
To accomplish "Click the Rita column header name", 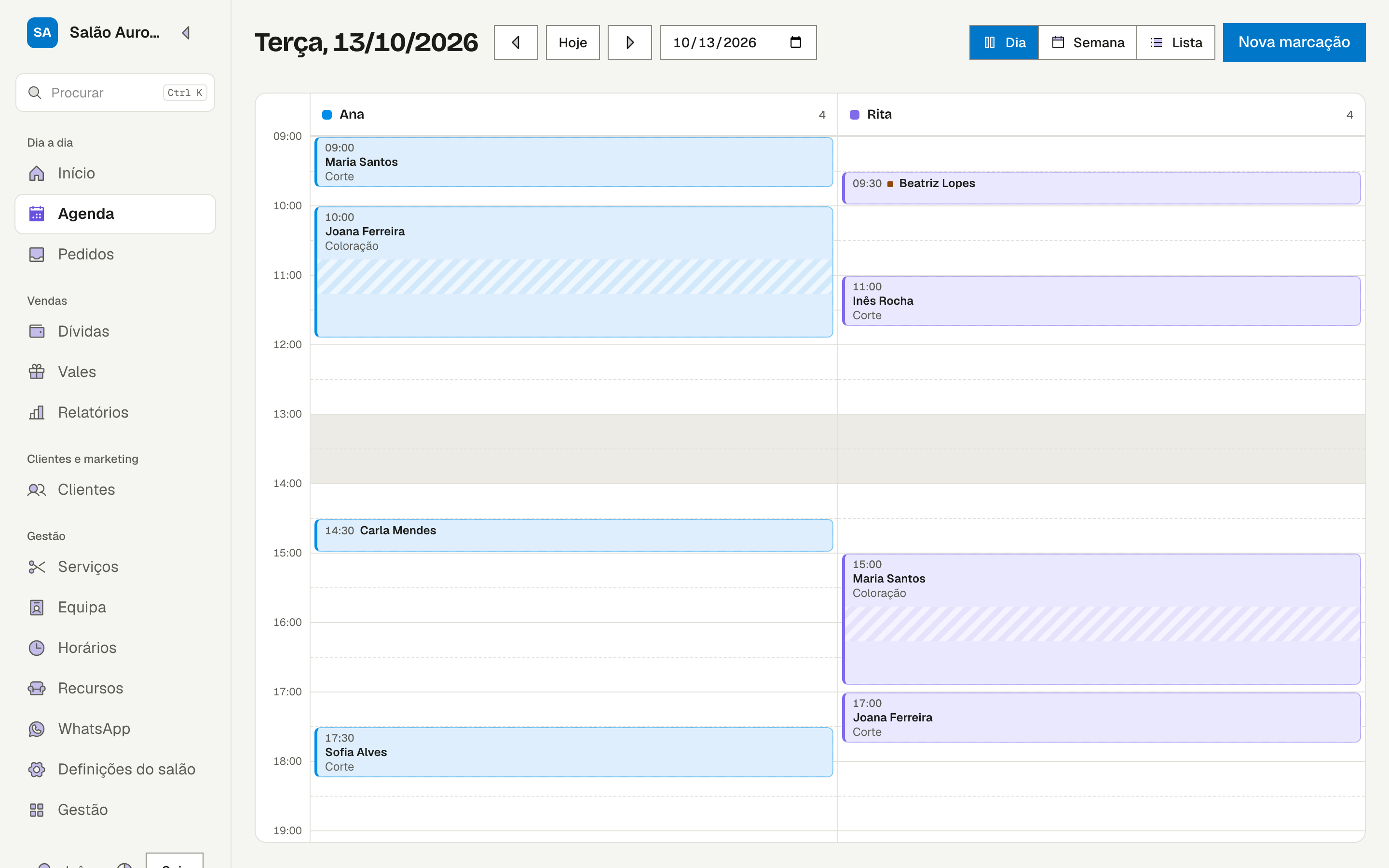I will [x=879, y=115].
